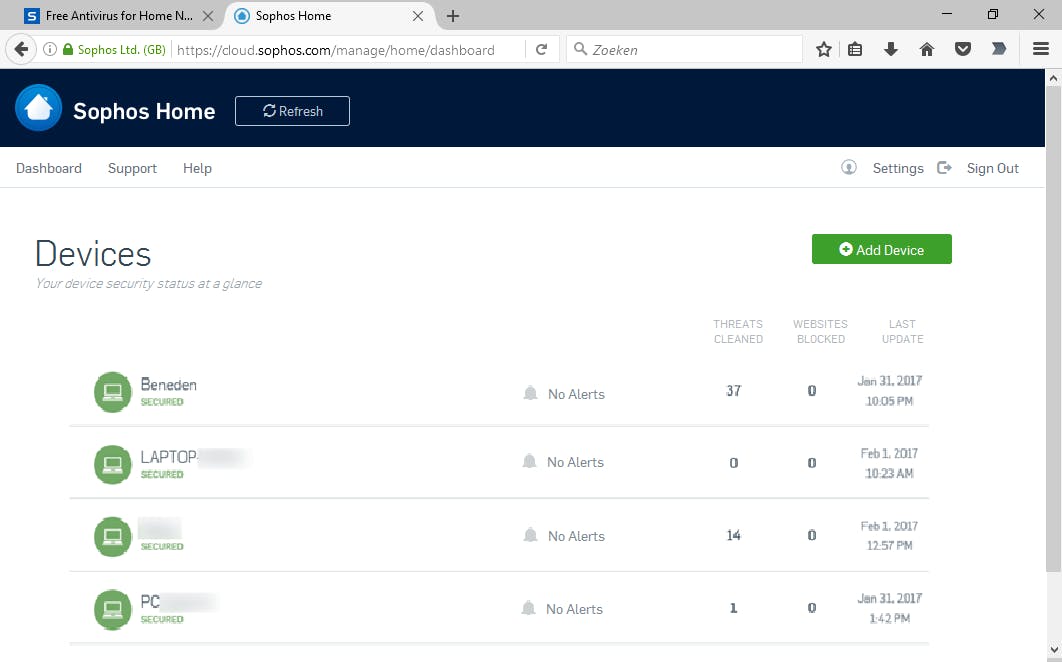Go to browser home page icon
The image size is (1062, 662).
coord(927,49)
